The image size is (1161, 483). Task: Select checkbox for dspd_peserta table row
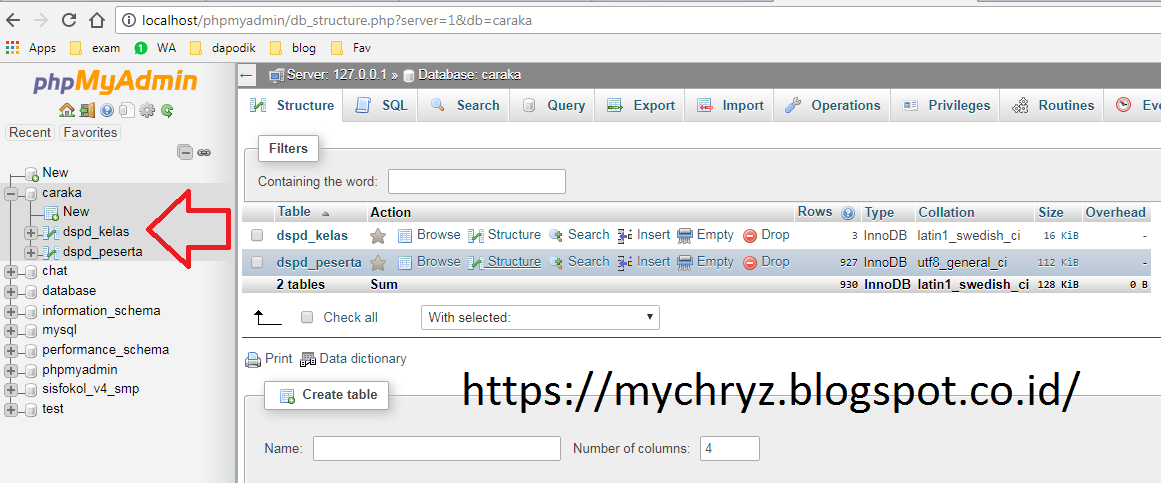click(x=257, y=263)
